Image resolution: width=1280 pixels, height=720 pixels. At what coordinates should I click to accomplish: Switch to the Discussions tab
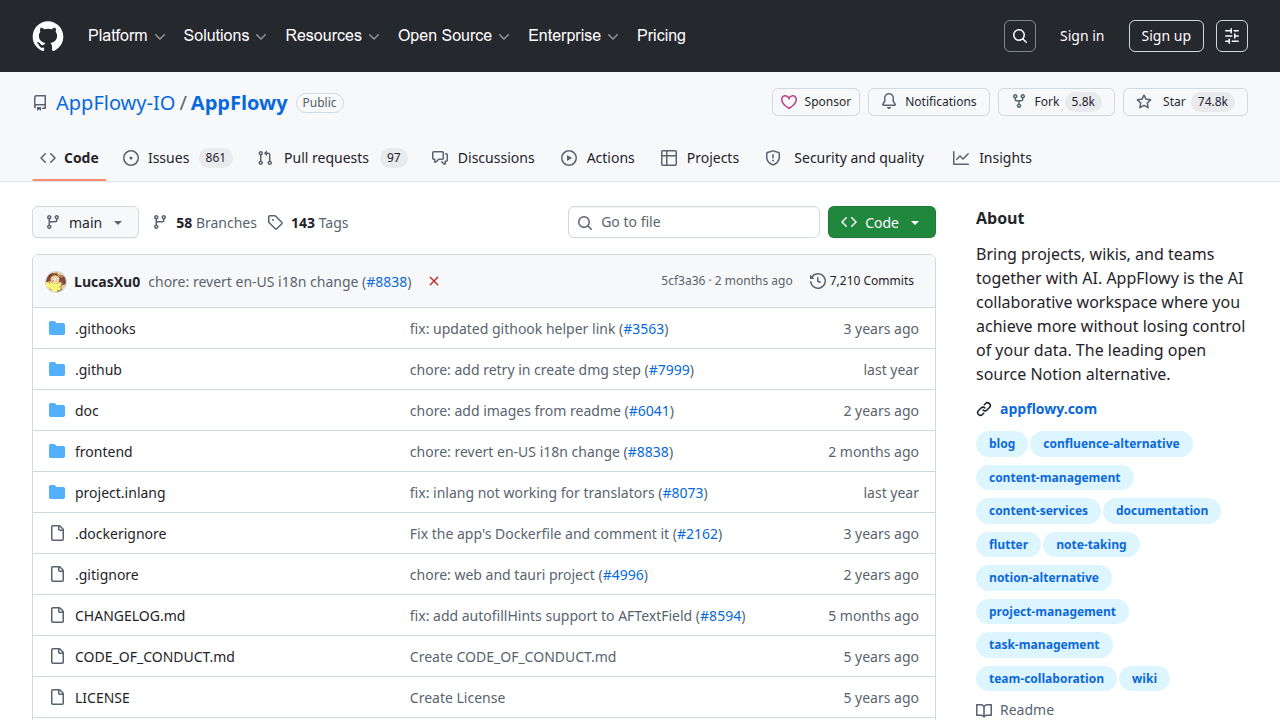483,158
